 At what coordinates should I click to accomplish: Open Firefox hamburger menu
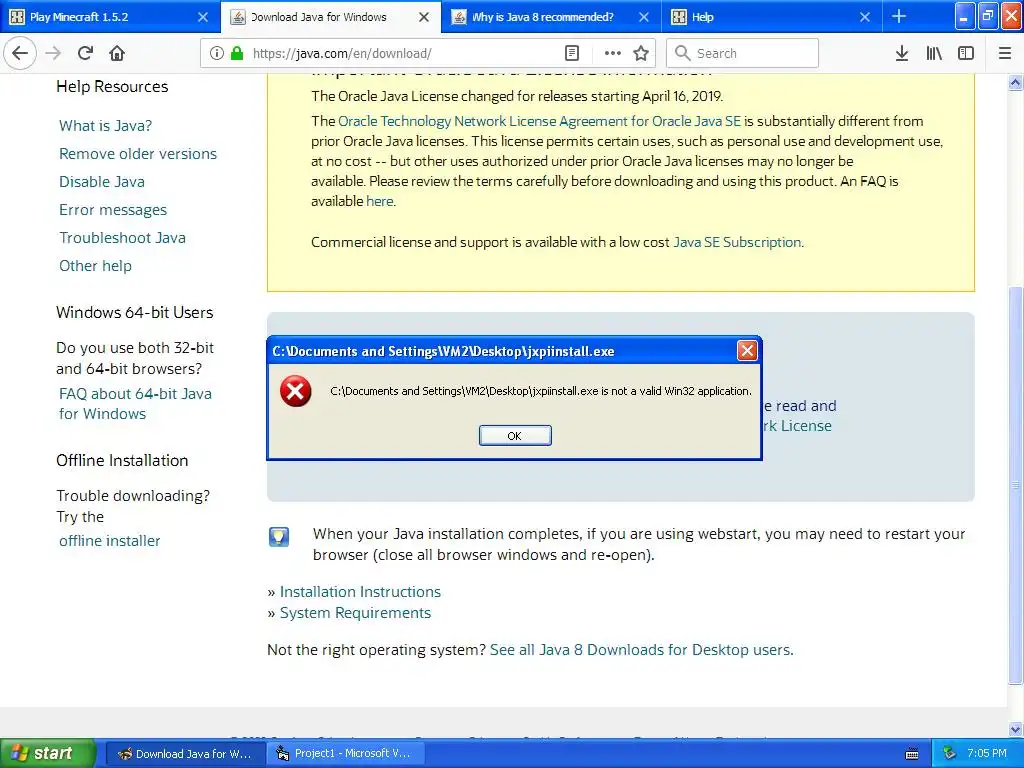tap(1005, 53)
